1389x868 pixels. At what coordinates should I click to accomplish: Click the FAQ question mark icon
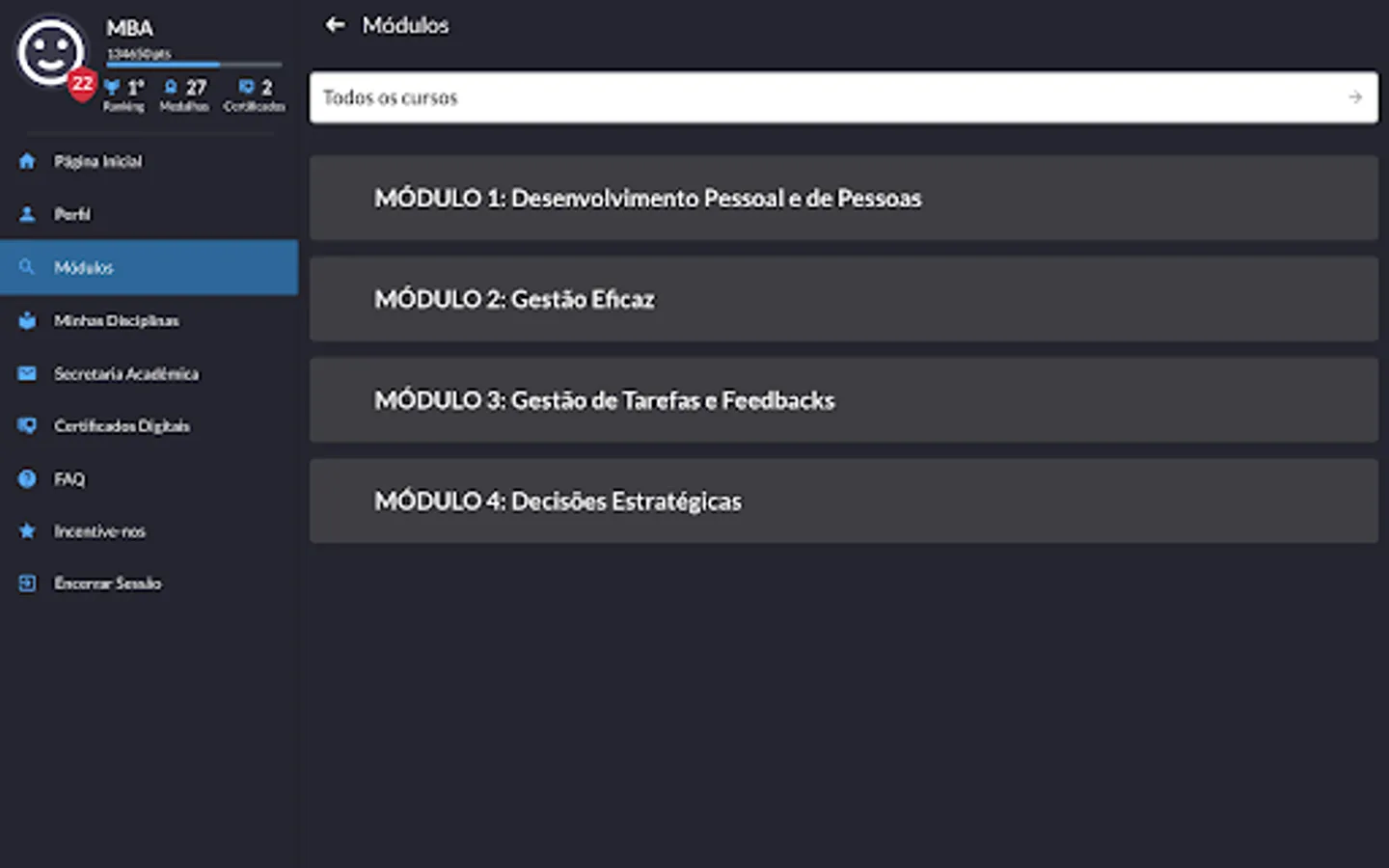27,478
